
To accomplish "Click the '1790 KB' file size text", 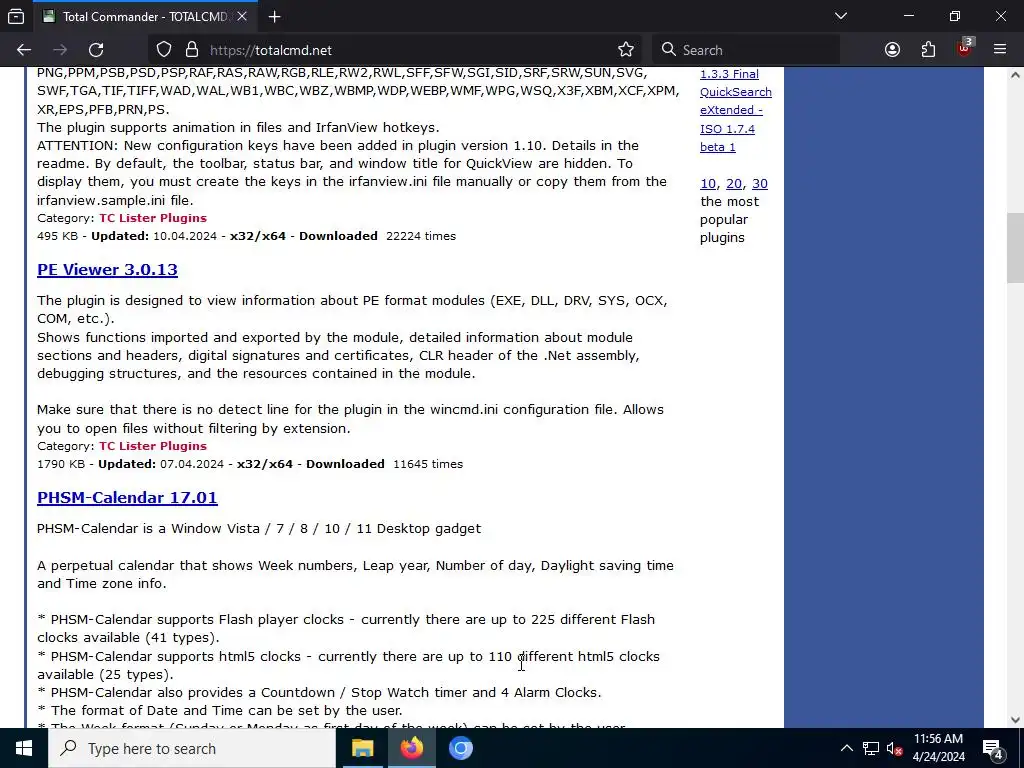I will [x=61, y=464].
